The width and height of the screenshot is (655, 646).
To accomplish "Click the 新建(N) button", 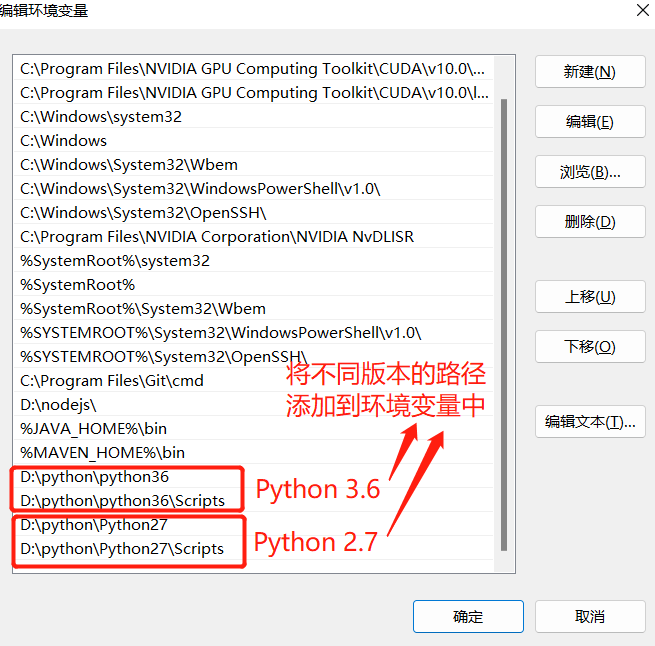I will click(590, 71).
